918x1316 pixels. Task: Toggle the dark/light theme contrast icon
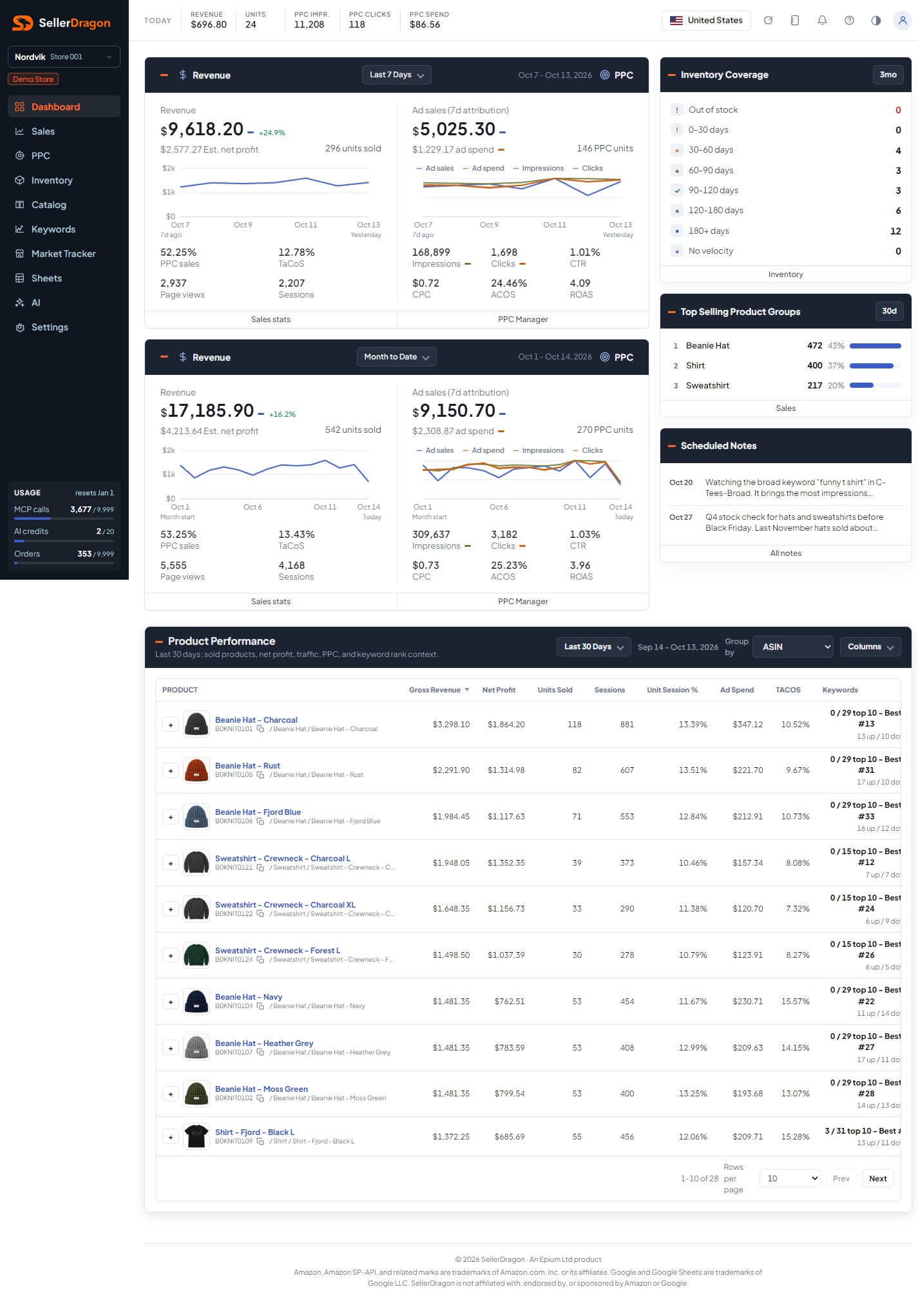876,21
